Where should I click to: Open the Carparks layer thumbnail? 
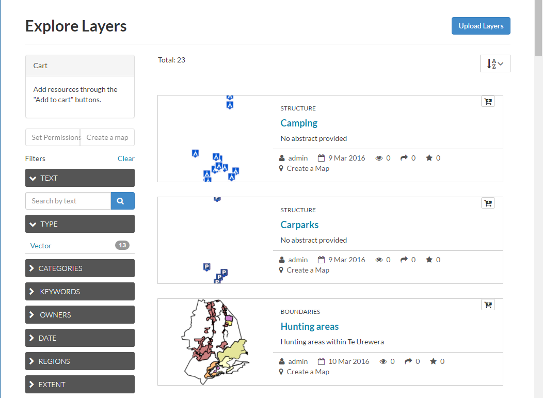215,240
